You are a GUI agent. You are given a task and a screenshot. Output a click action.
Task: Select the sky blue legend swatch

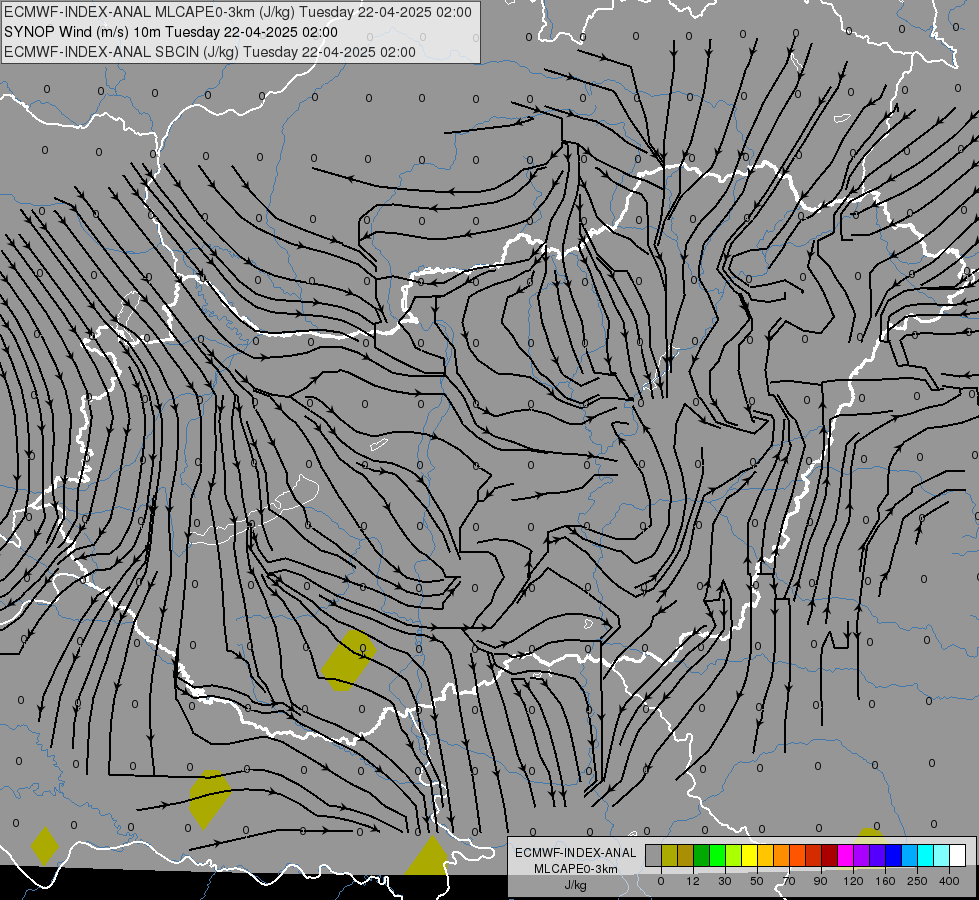click(910, 856)
